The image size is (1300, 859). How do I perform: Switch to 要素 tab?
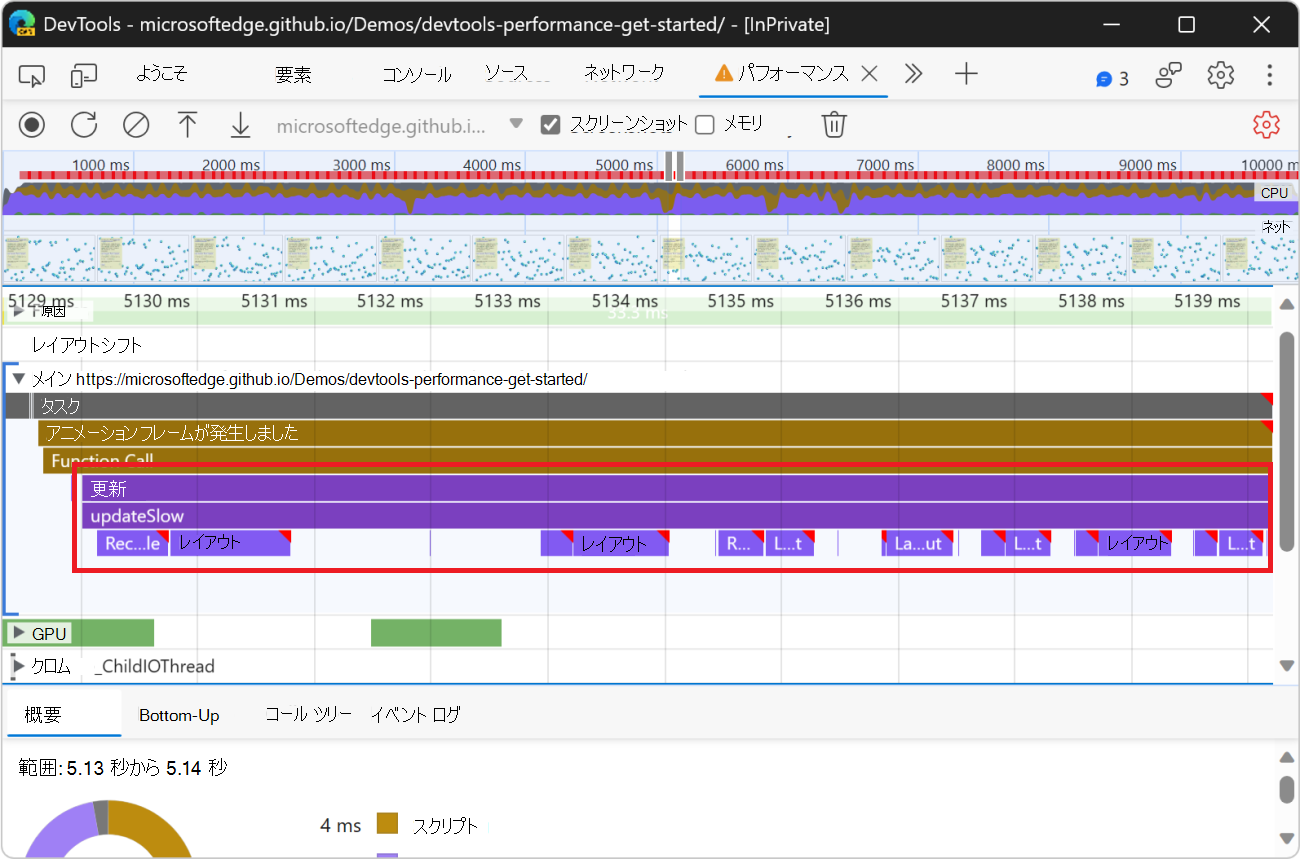(x=293, y=75)
